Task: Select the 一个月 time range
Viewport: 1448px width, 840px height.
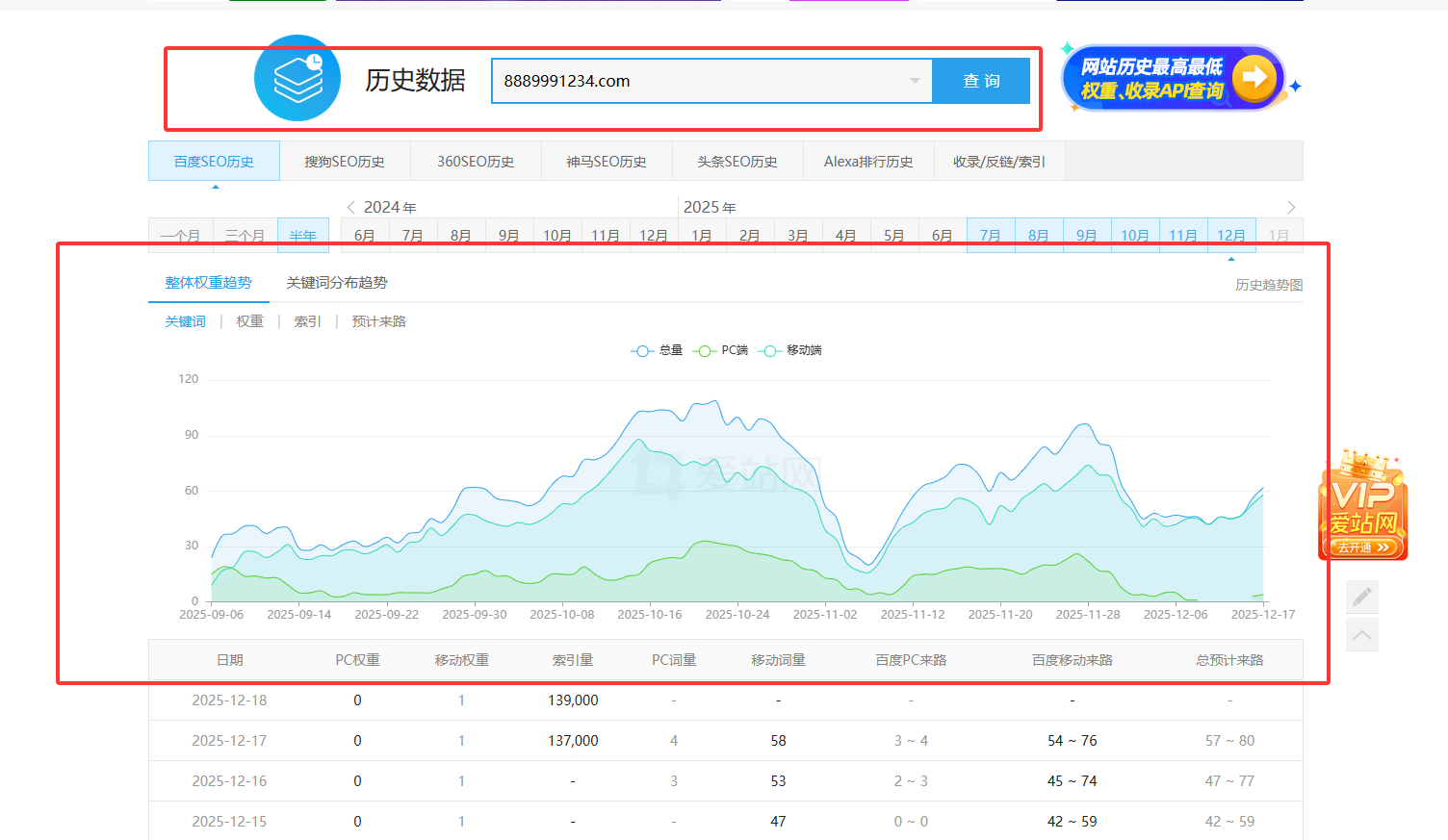Action: (x=180, y=236)
